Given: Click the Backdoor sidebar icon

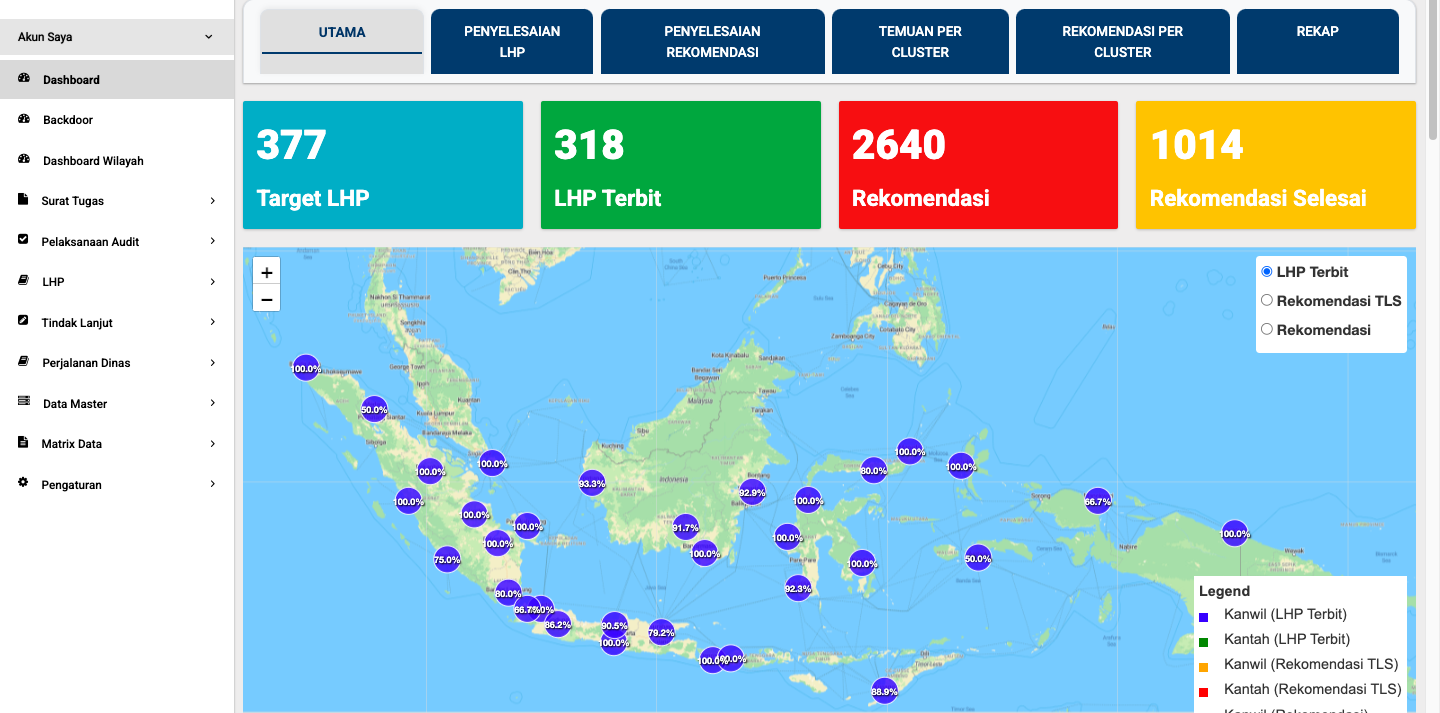Looking at the screenshot, I should click(24, 119).
